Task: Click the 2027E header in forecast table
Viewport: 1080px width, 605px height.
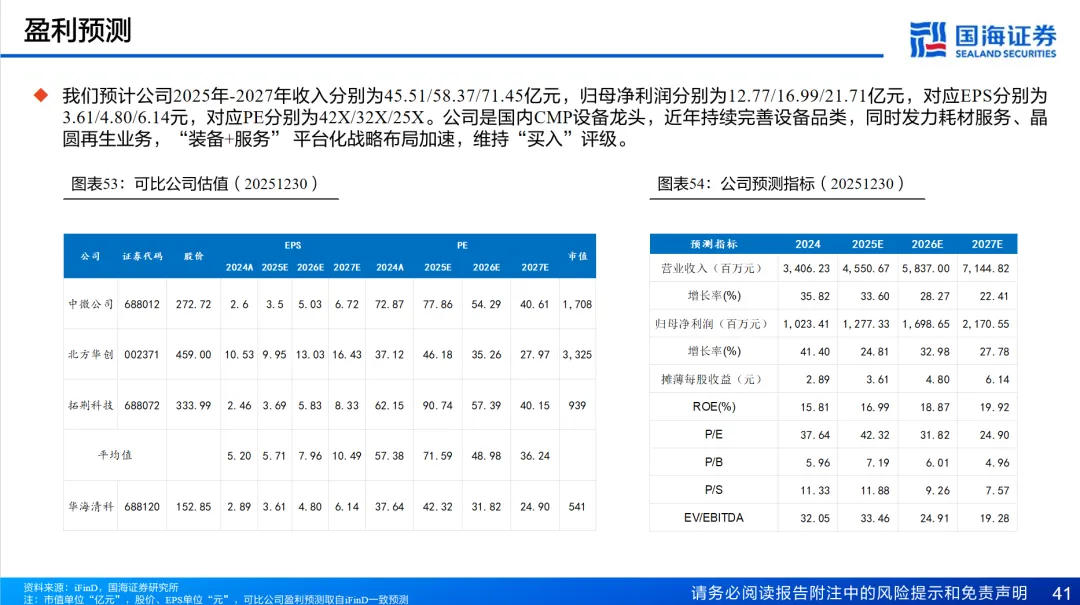Action: [x=987, y=244]
